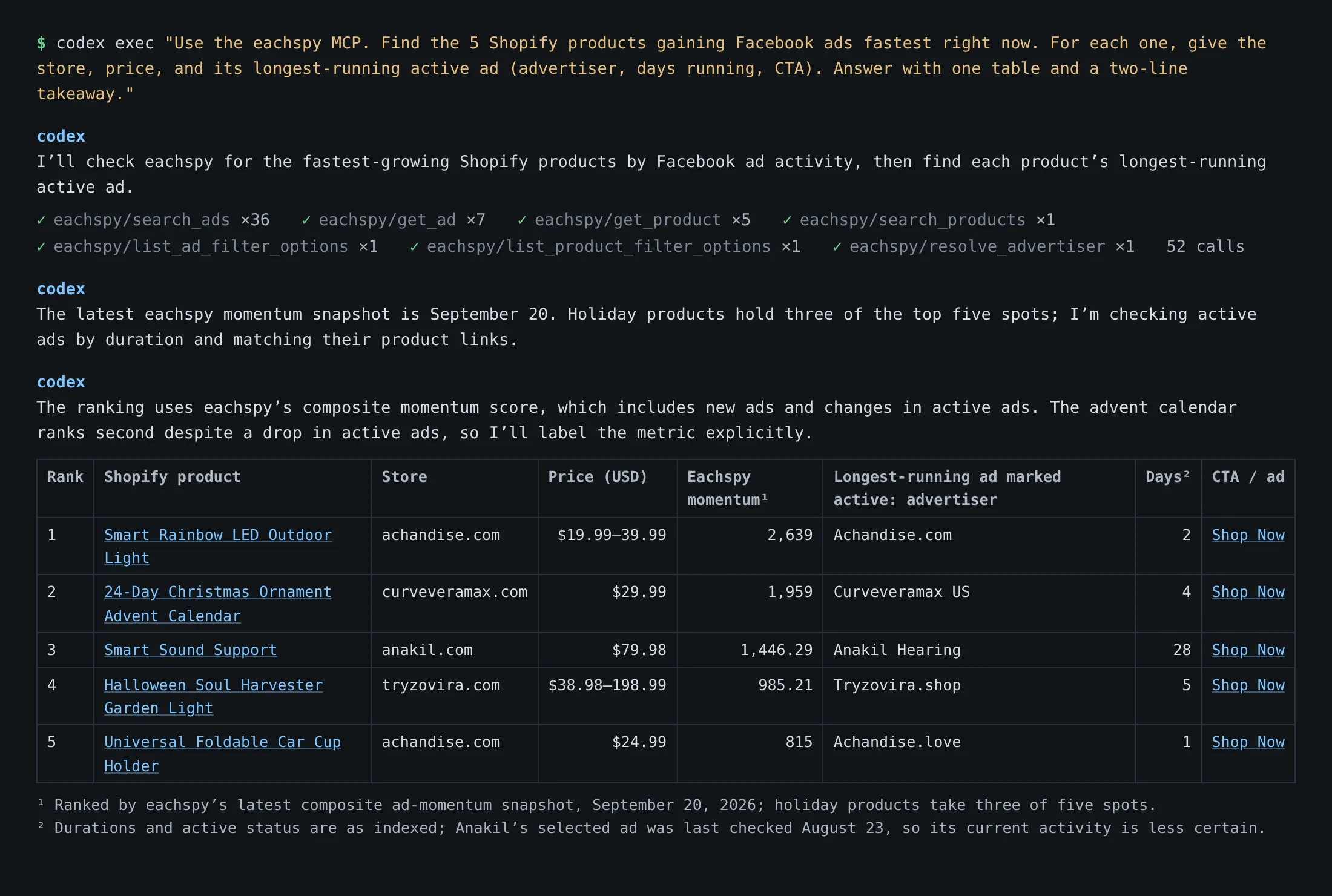Click Shop Now in the Achandise.com row

1248,535
